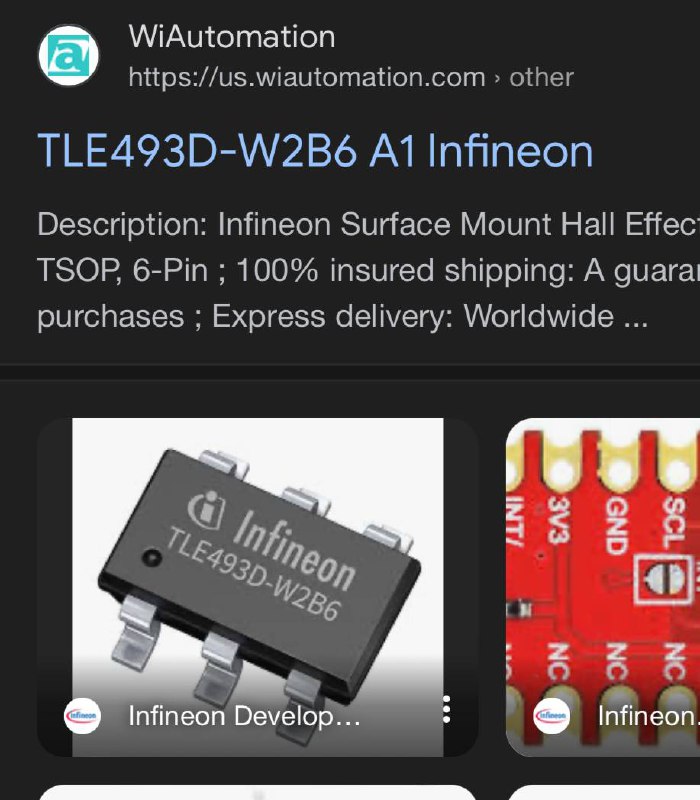Open the TLE493D-W2B6 A1 Infineon result link
700x800 pixels.
click(x=315, y=151)
